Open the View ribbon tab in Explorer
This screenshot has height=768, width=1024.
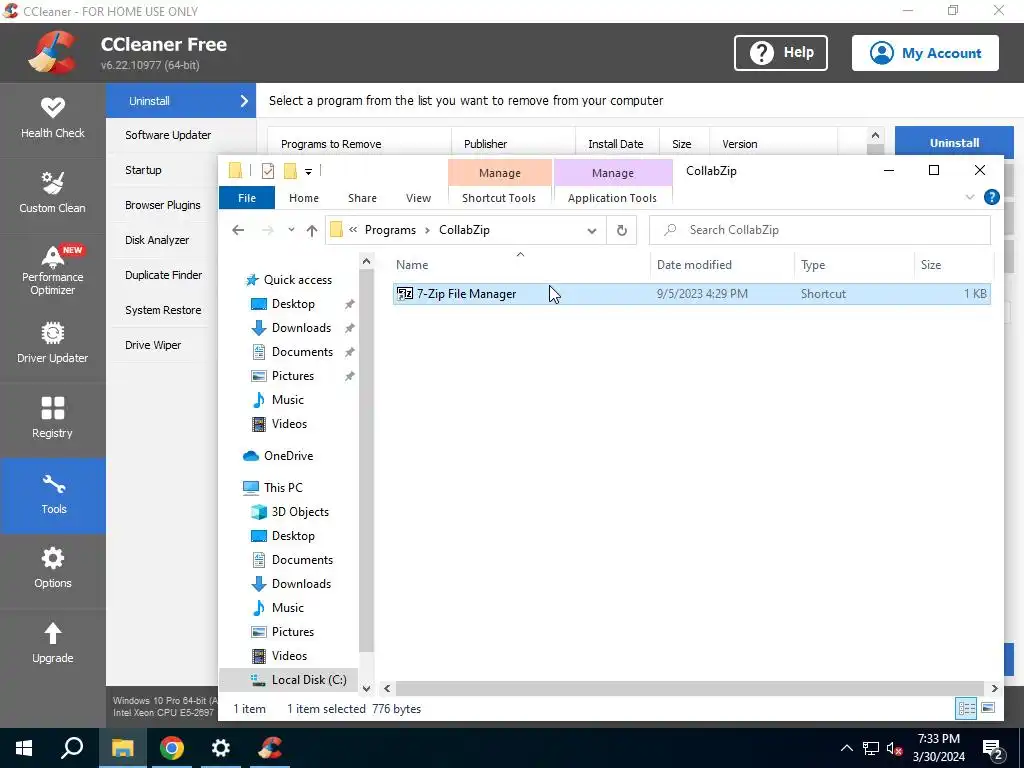point(418,198)
